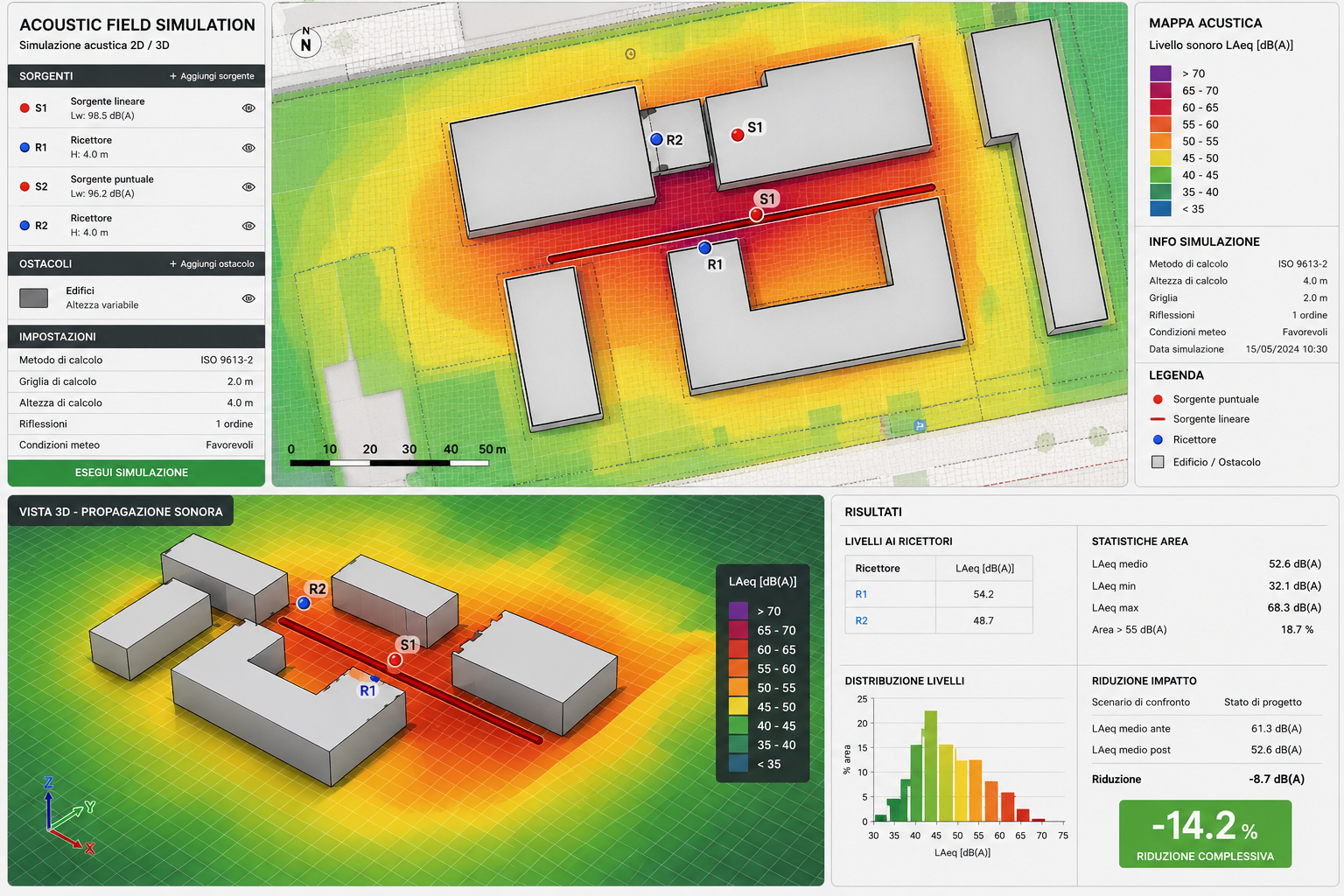Click the Riduzione -8.7 dB(A) value
The image size is (1344, 896).
1277,779
